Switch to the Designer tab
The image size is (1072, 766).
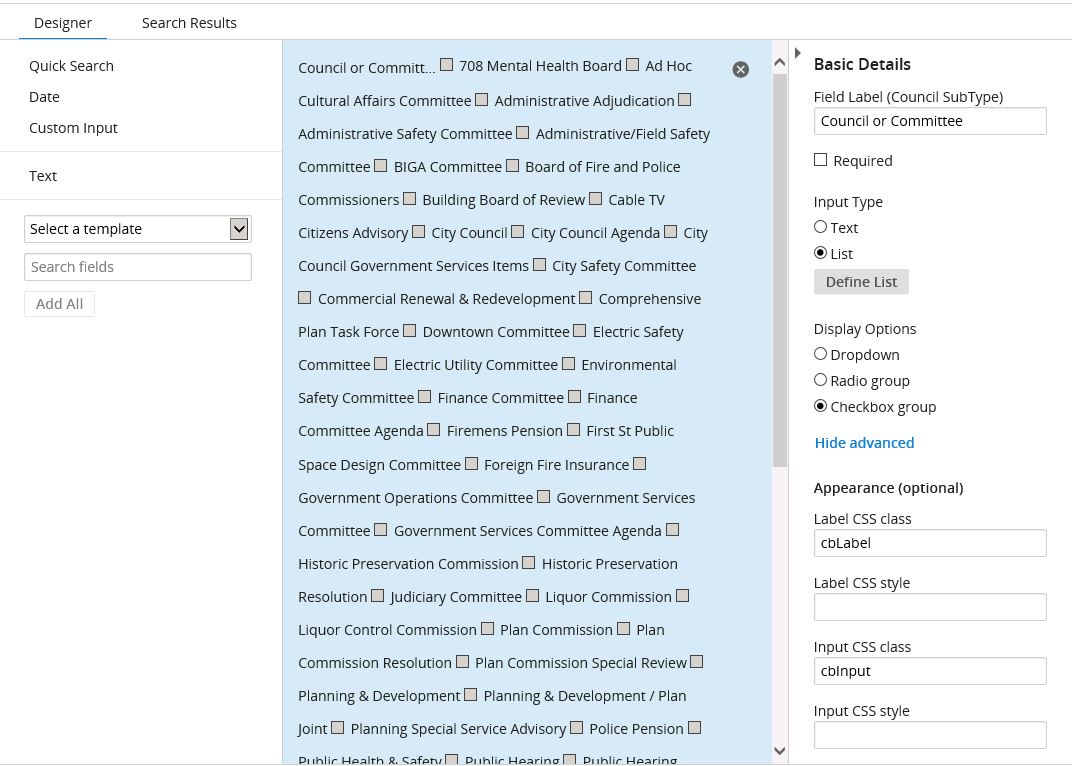pos(63,23)
